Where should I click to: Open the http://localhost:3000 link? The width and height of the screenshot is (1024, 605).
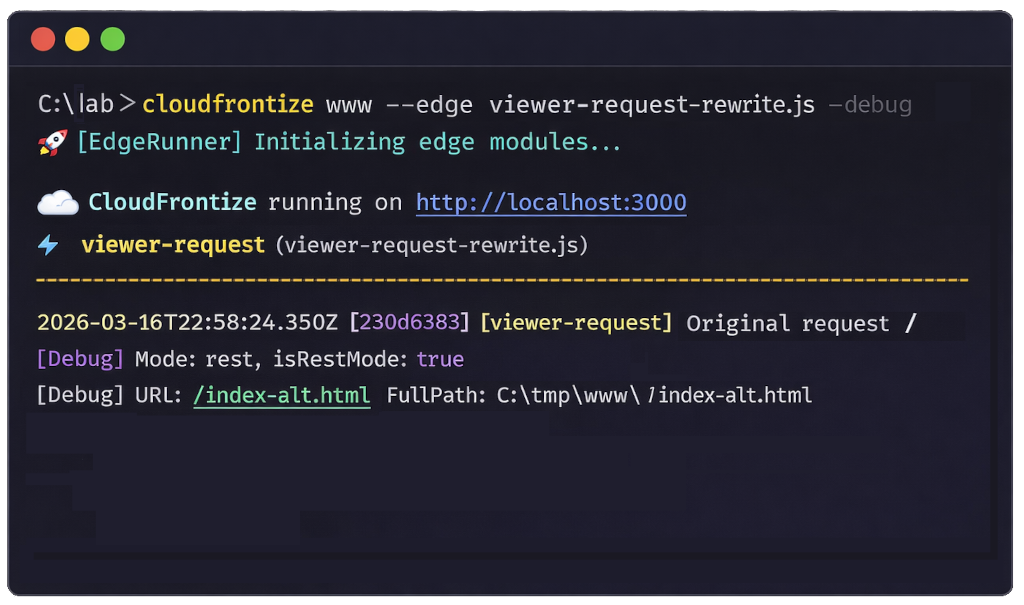[551, 203]
